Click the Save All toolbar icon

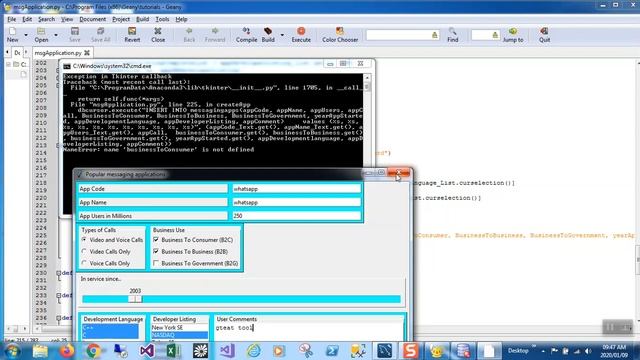[x=100, y=34]
